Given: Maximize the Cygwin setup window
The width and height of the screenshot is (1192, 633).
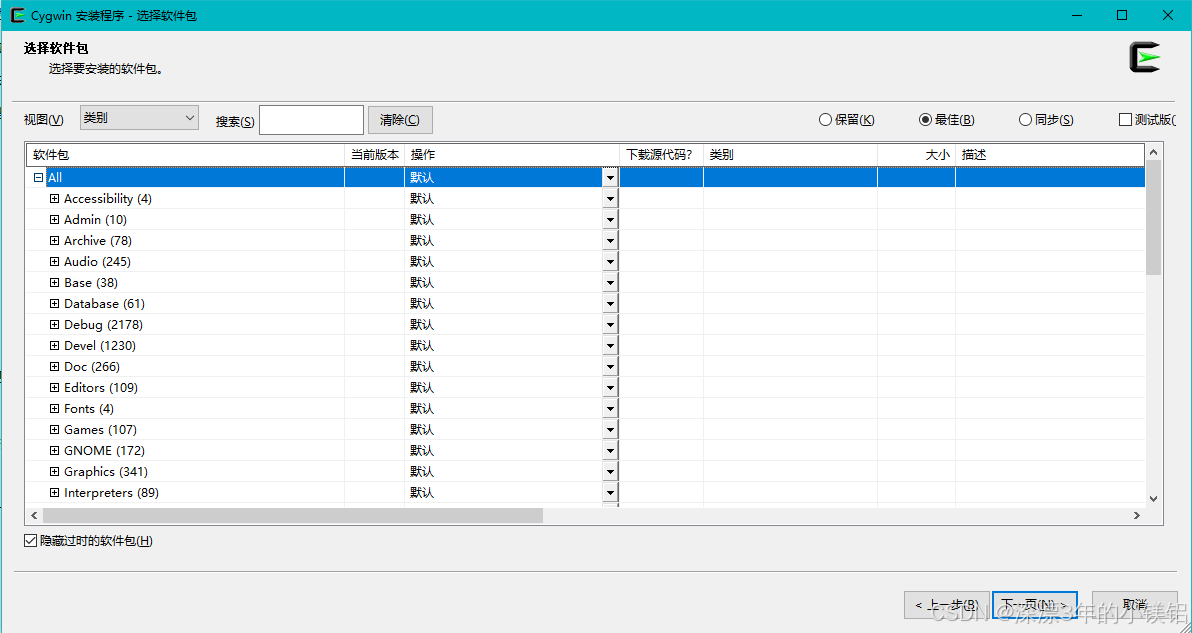Looking at the screenshot, I should [x=1122, y=15].
